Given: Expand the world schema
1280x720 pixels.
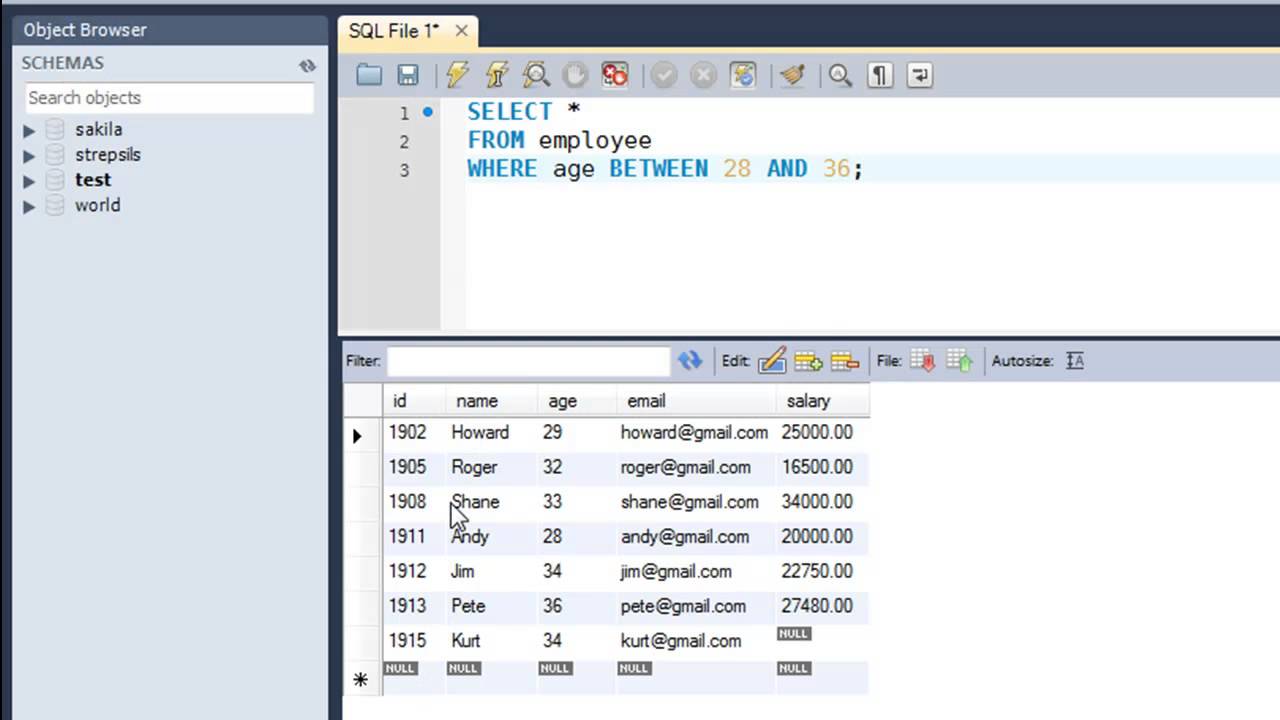Looking at the screenshot, I should (x=29, y=206).
